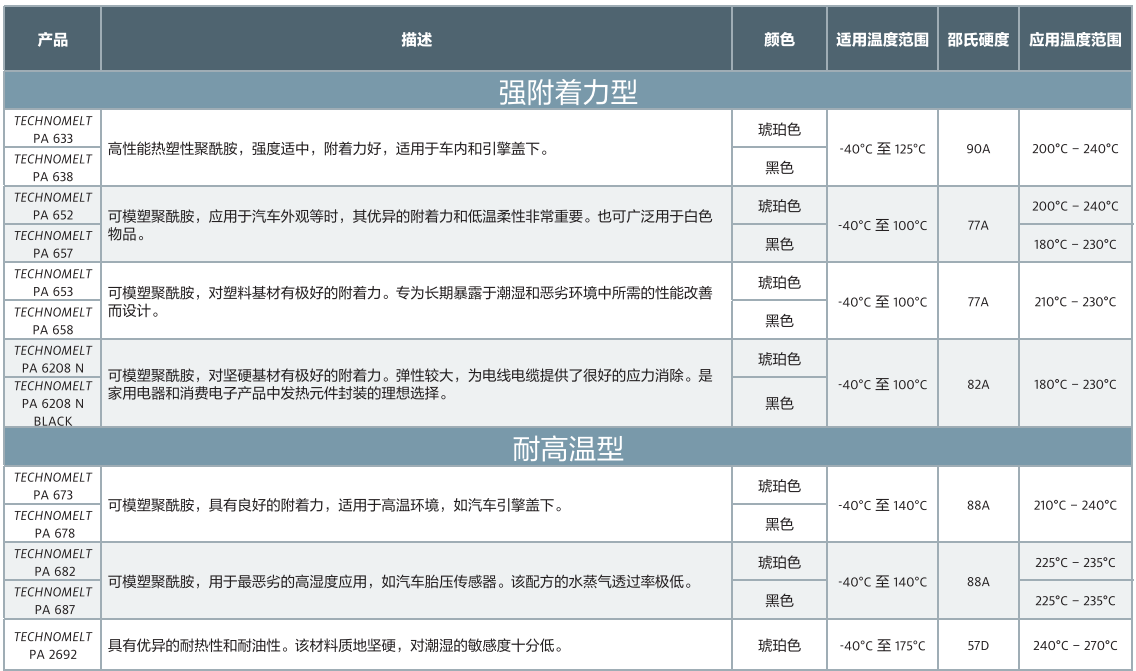Click 琥珀色 color cell for PA 682
The image size is (1136, 671).
point(780,562)
